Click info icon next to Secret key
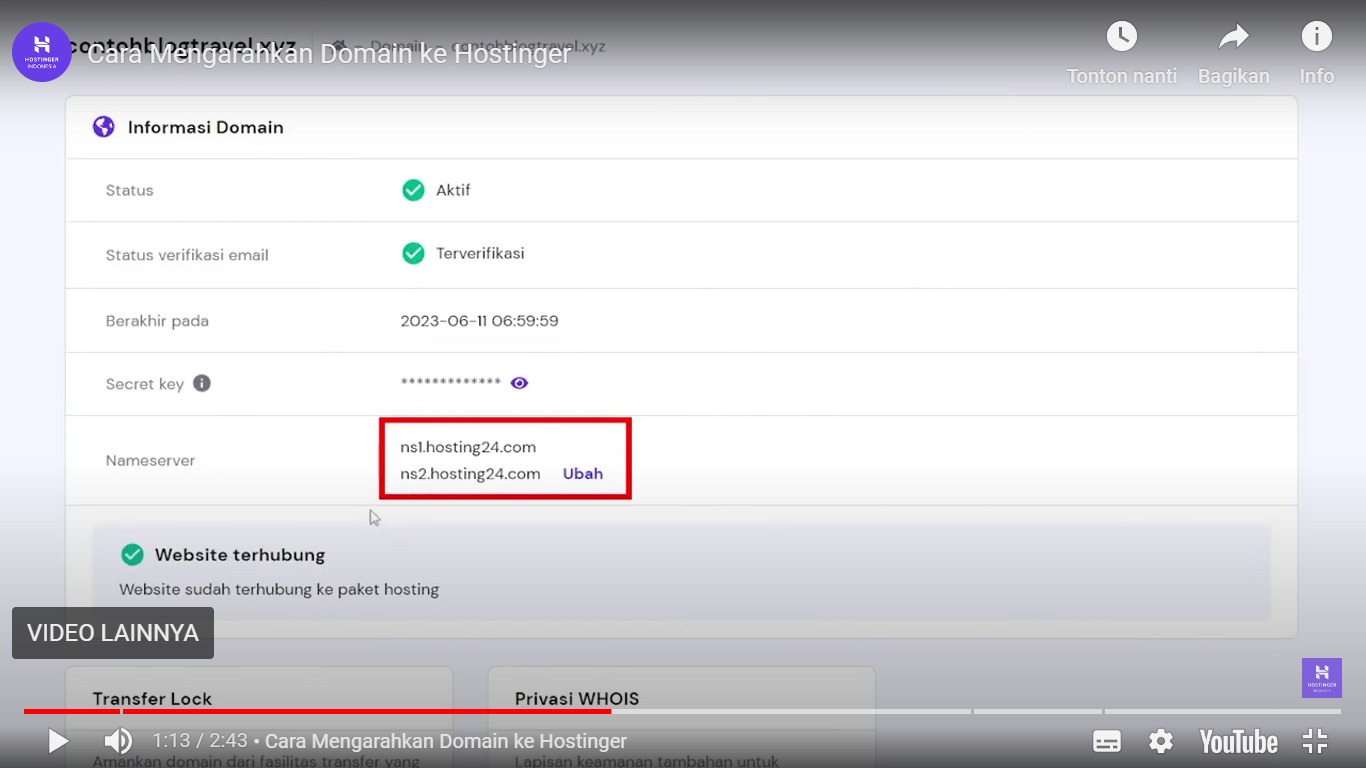The height and width of the screenshot is (768, 1366). click(x=202, y=383)
